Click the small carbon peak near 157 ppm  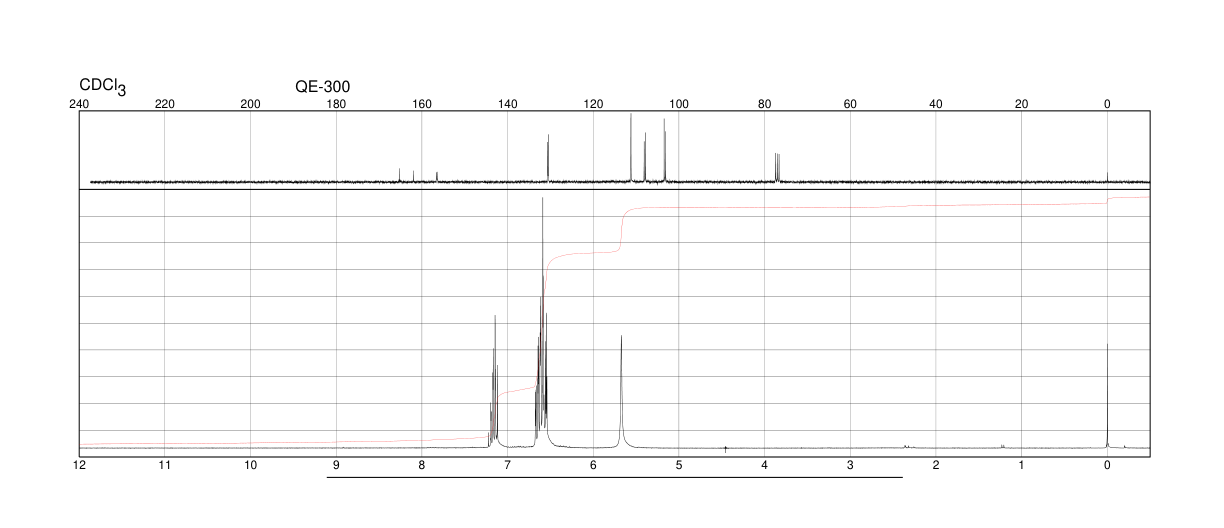[437, 177]
